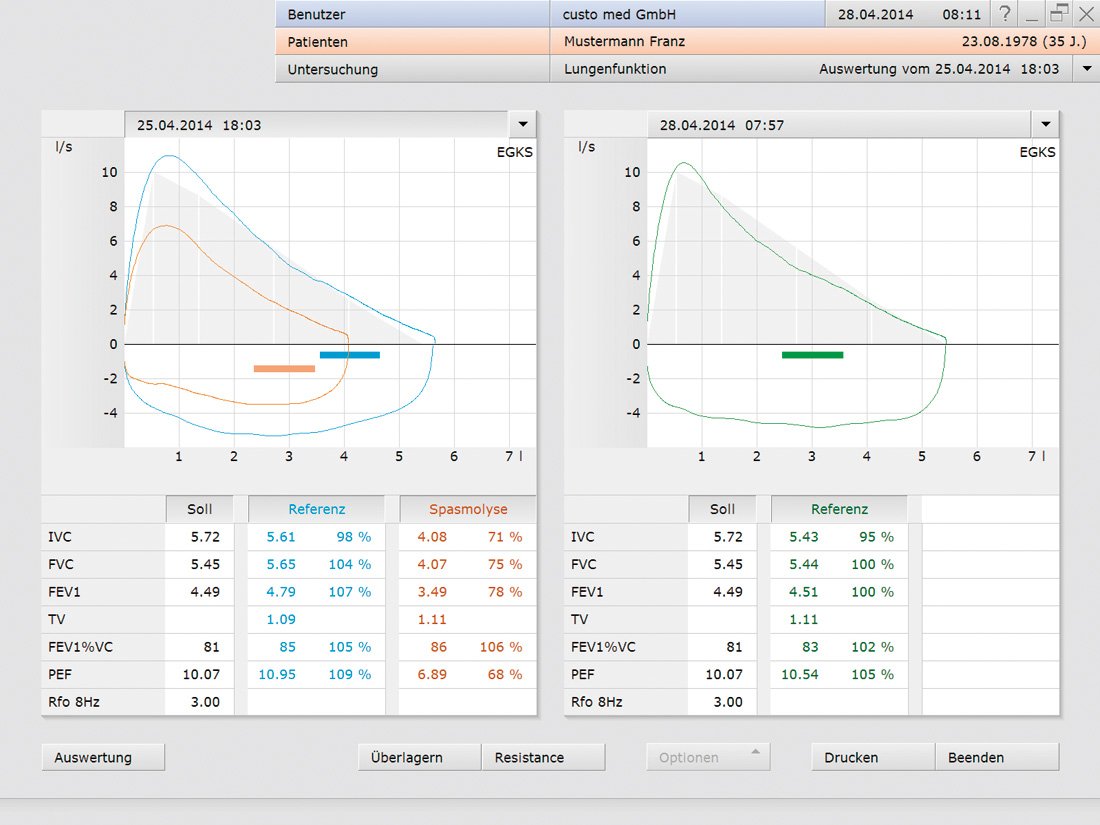Click Beenden to exit

click(x=996, y=757)
